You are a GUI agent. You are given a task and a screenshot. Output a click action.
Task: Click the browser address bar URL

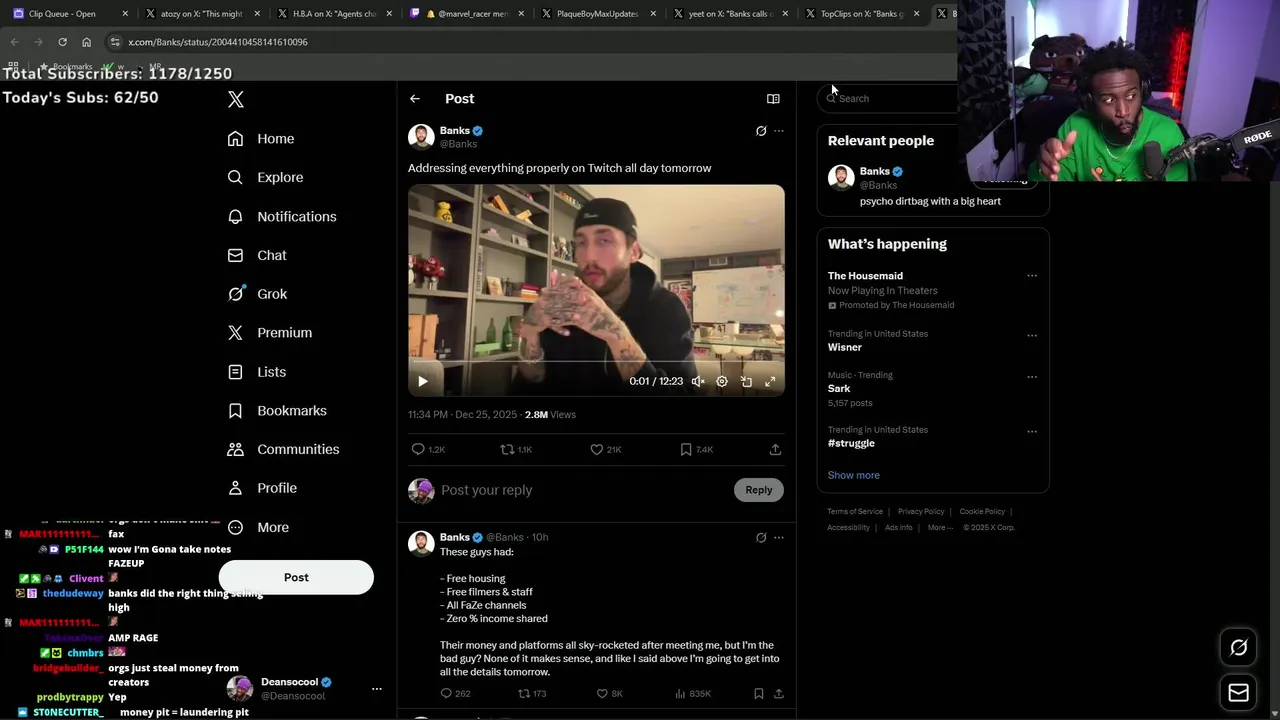tap(218, 42)
